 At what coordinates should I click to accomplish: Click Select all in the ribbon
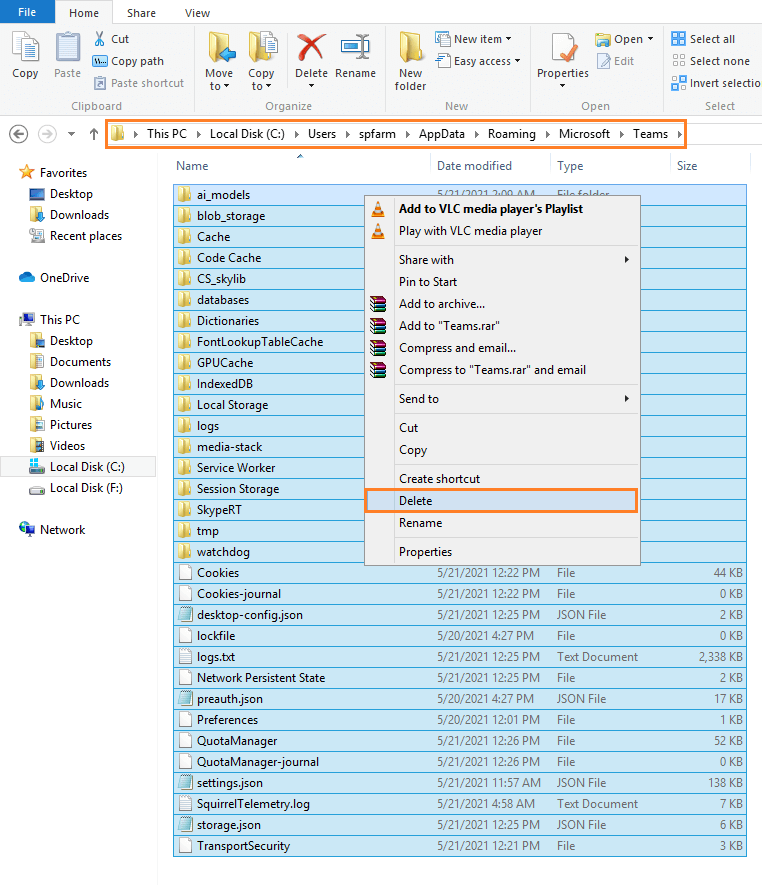pyautogui.click(x=703, y=39)
